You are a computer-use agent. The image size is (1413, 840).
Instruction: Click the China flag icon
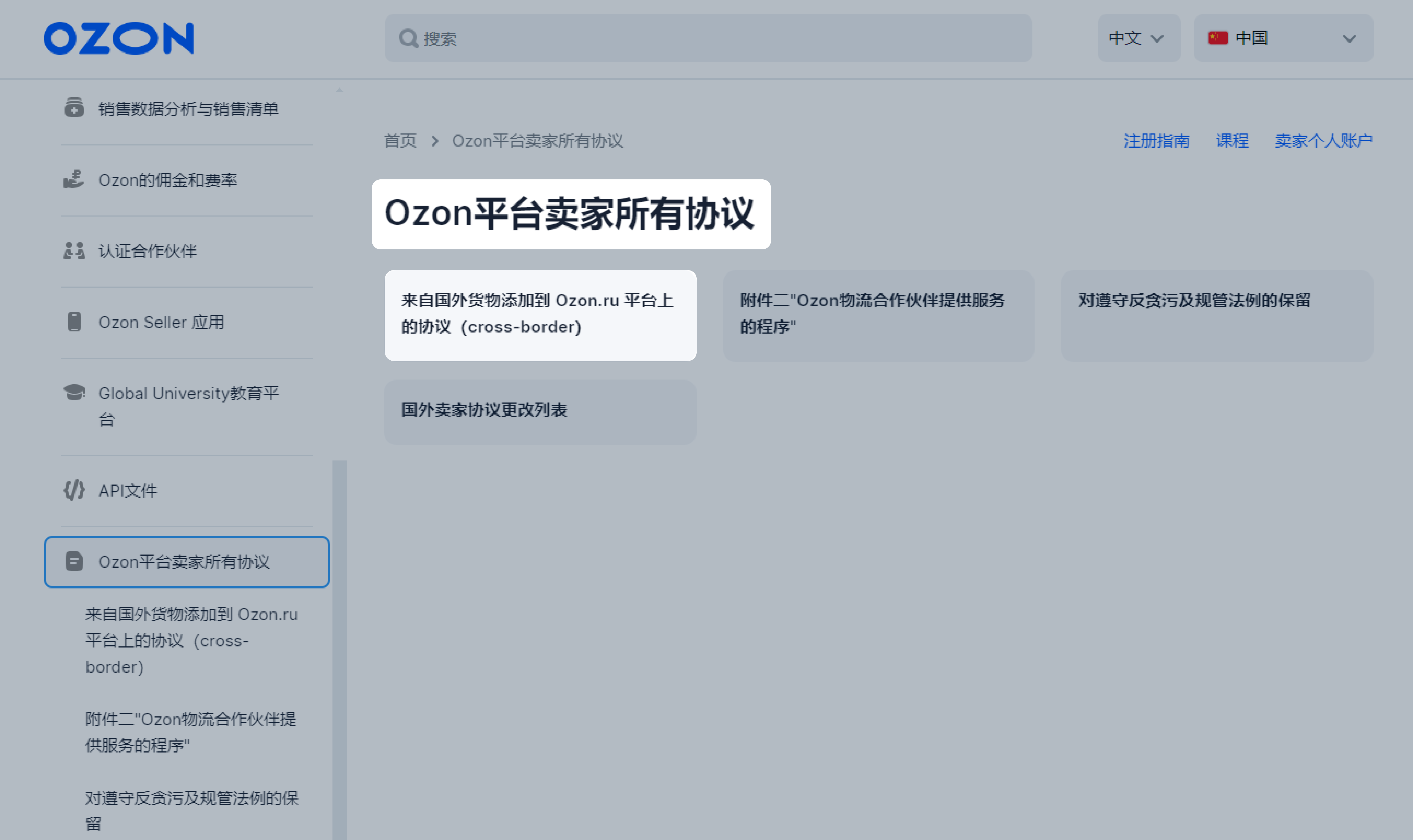point(1218,37)
